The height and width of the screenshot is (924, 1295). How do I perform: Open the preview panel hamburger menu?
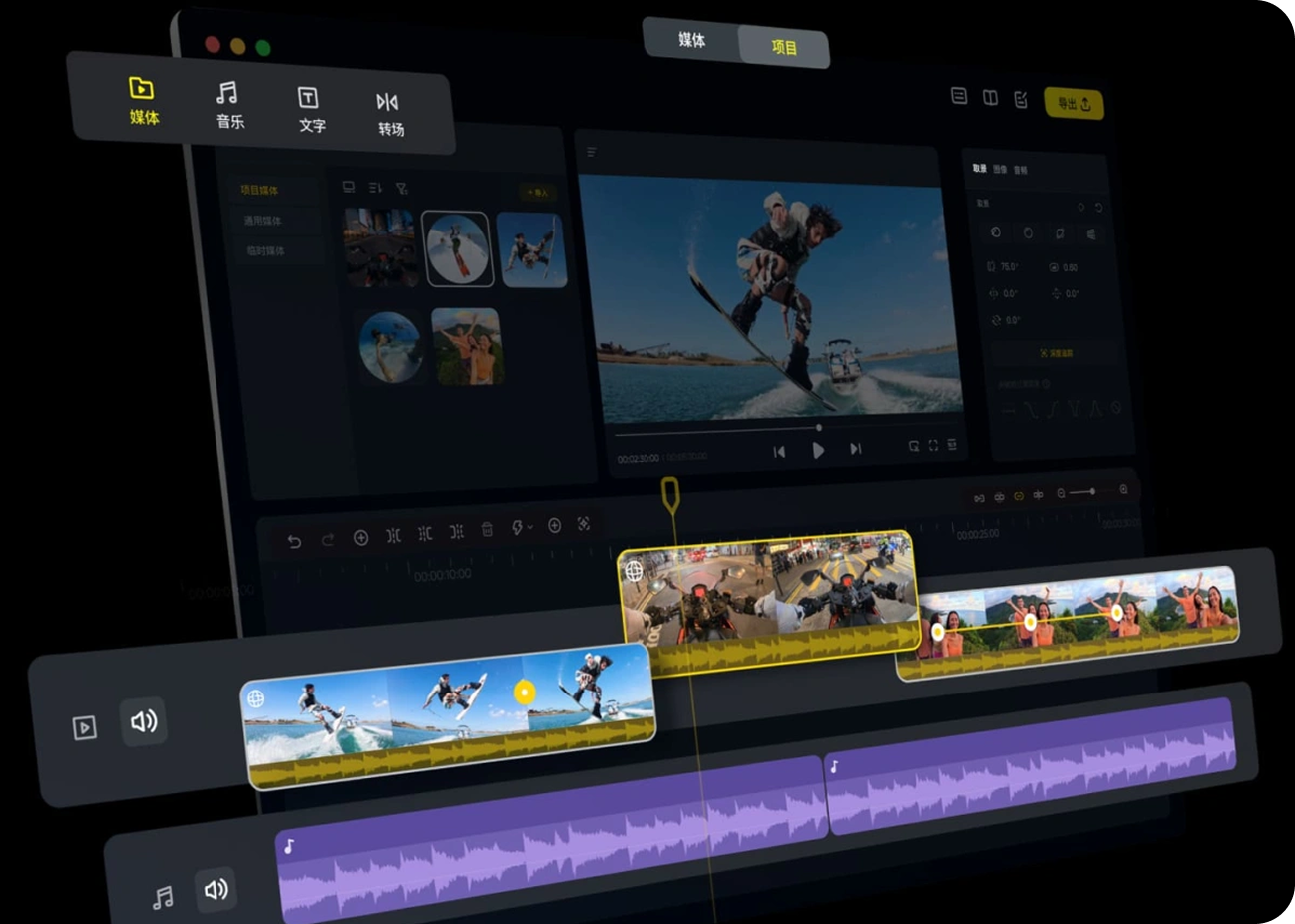point(592,152)
